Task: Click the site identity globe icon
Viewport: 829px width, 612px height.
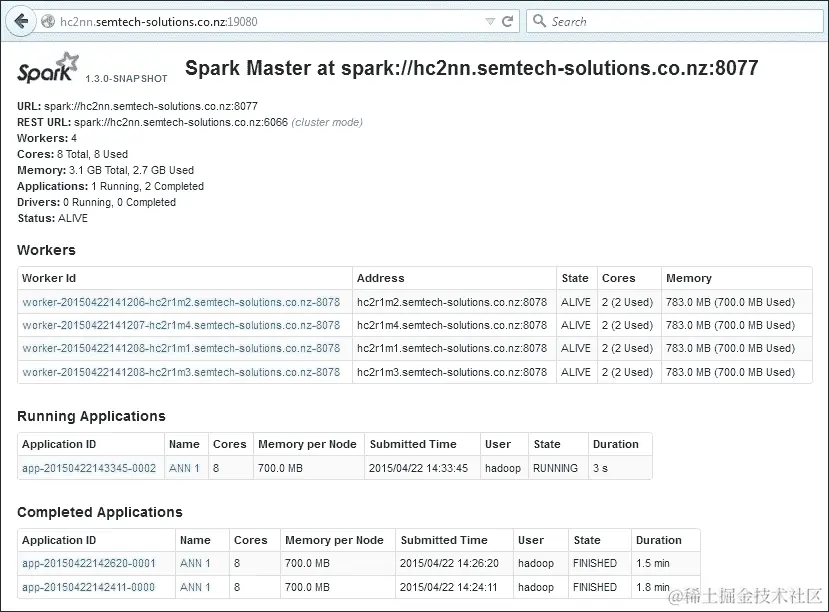Action: coord(48,22)
